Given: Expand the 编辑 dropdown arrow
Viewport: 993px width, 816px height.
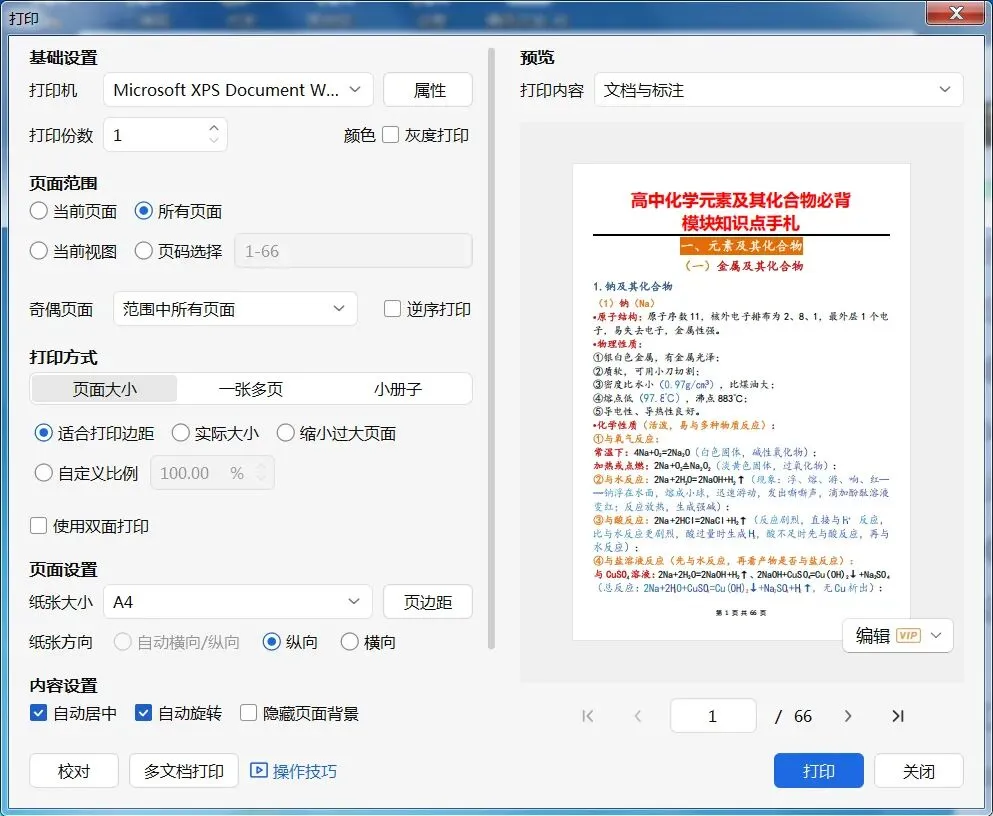Looking at the screenshot, I should tap(936, 636).
